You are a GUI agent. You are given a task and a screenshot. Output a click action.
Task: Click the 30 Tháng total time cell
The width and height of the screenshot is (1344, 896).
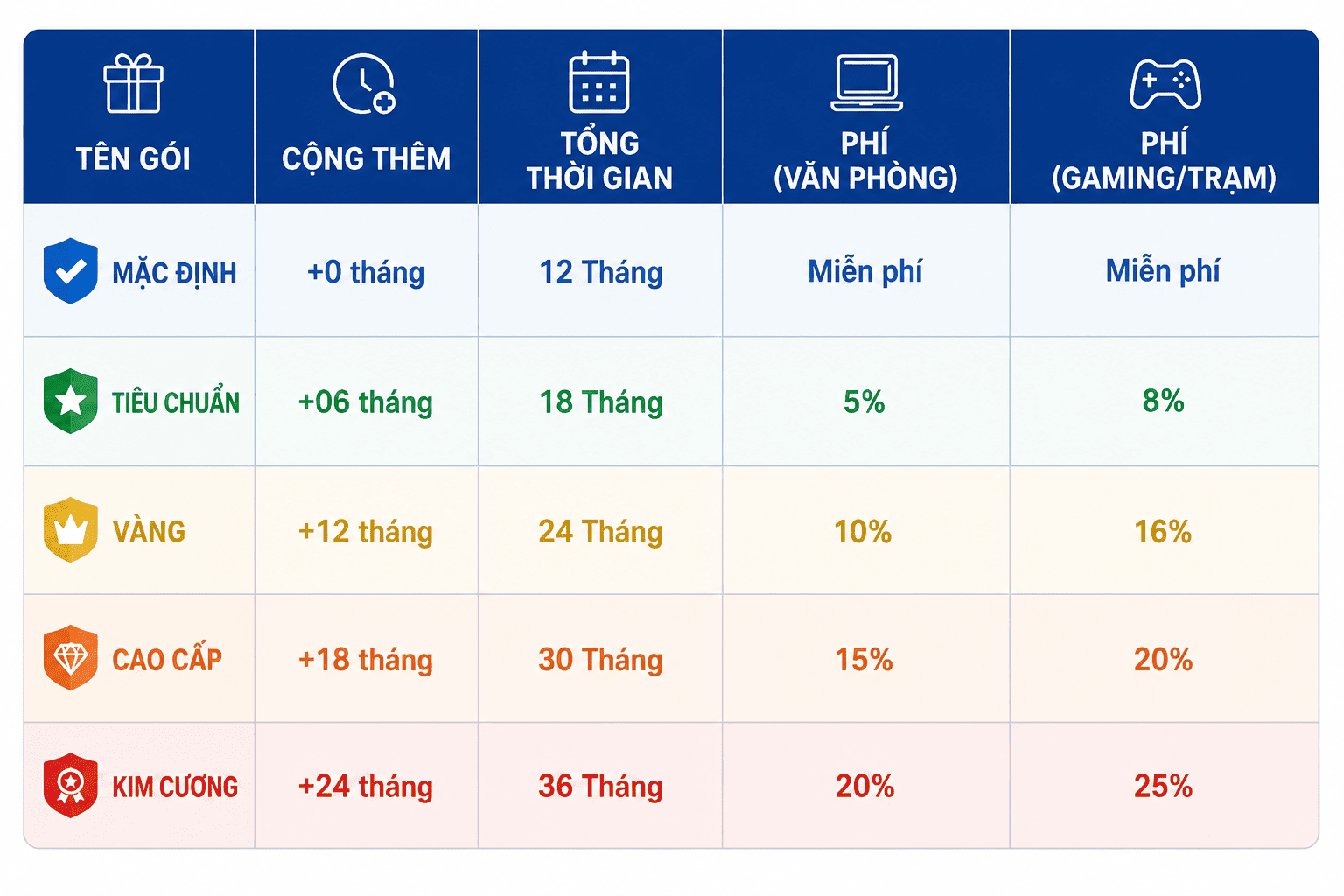coord(600,660)
